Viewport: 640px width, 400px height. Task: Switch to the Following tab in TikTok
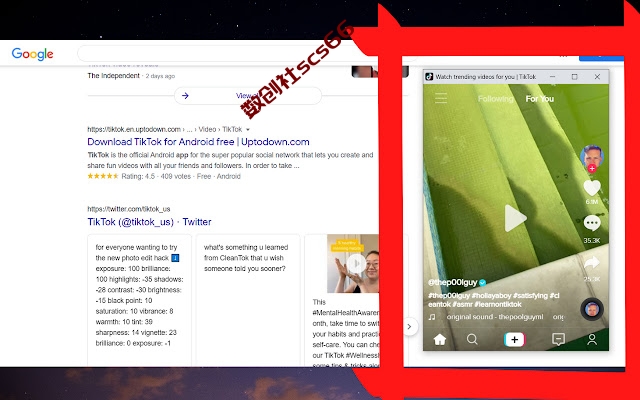[496, 99]
